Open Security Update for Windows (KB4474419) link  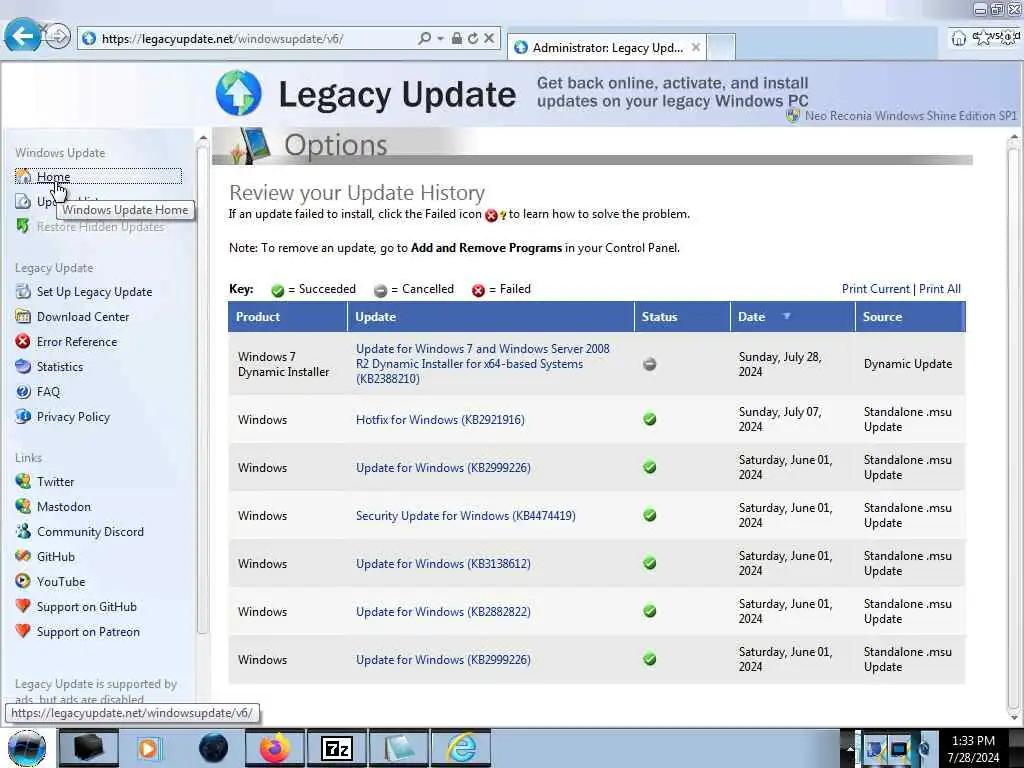(x=466, y=515)
